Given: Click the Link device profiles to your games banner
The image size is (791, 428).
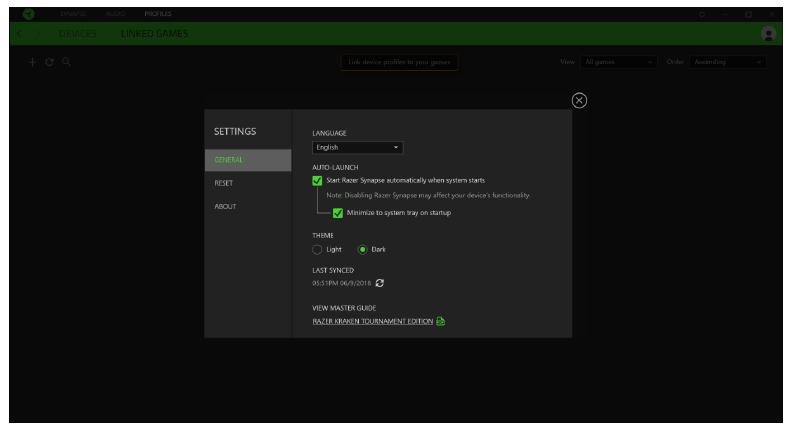Looking at the screenshot, I should 399,62.
